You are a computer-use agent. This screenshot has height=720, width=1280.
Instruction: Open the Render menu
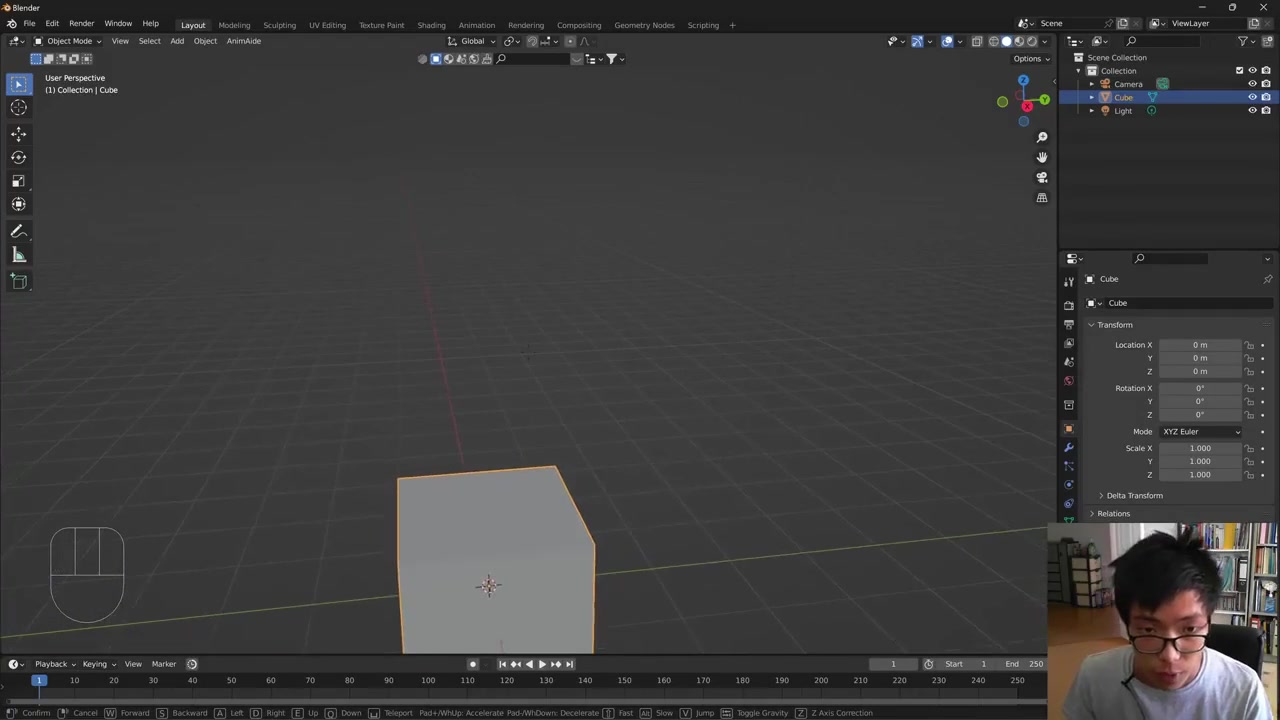pos(81,23)
